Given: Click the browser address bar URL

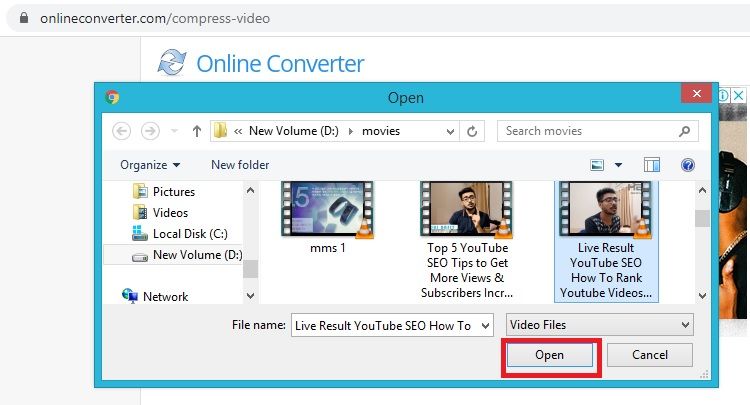Looking at the screenshot, I should click(x=155, y=19).
